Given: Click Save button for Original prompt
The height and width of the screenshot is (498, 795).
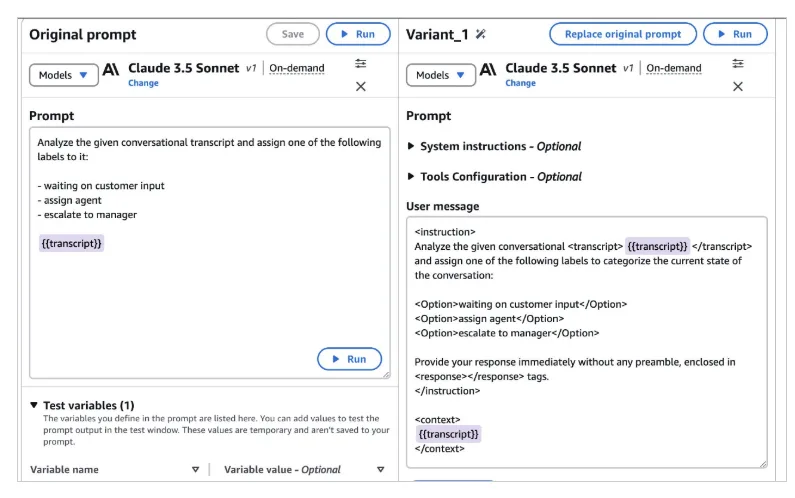Looking at the screenshot, I should click(293, 34).
